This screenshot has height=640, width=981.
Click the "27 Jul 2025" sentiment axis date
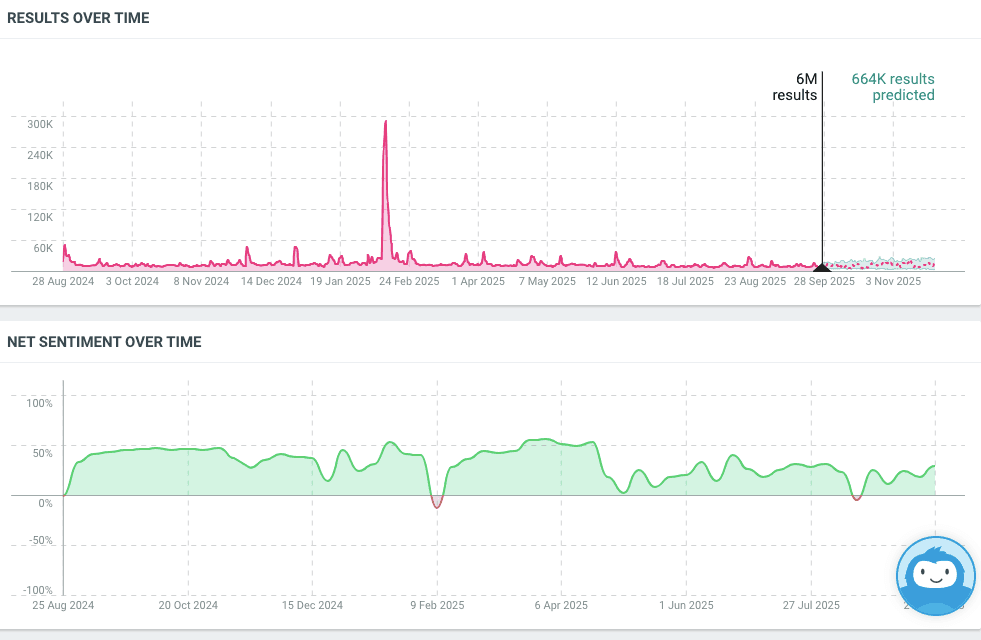point(811,606)
